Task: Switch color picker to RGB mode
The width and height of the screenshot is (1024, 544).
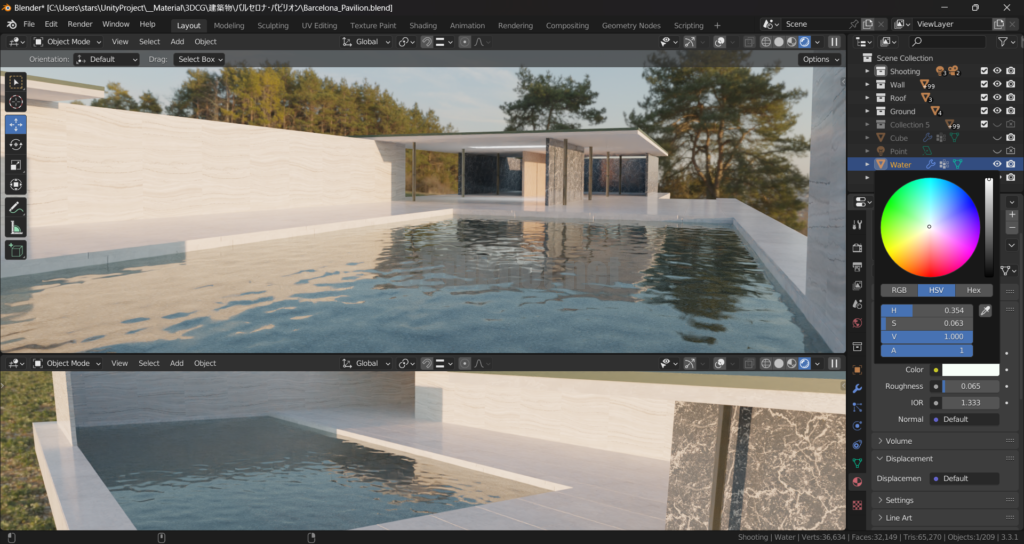Action: [899, 290]
